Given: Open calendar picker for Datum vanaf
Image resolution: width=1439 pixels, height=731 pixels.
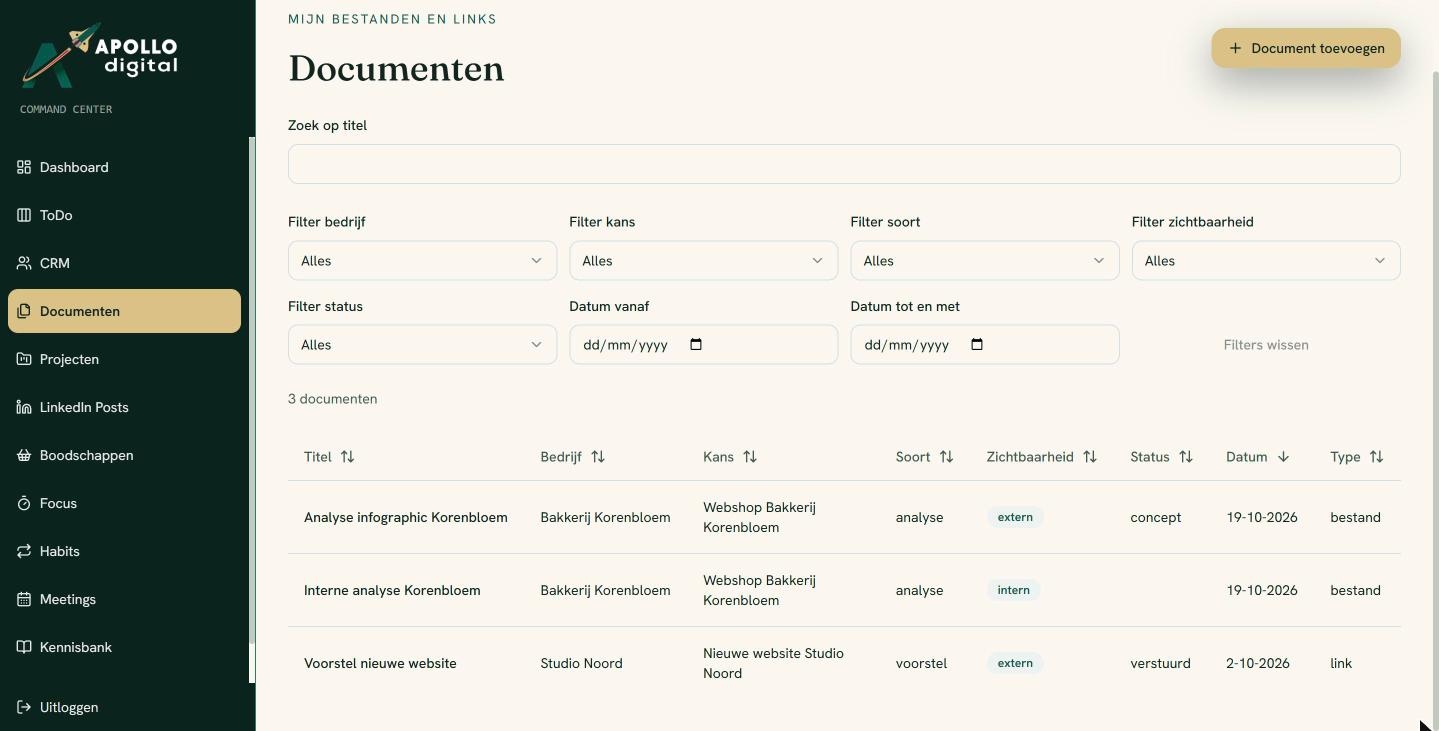Looking at the screenshot, I should tap(696, 345).
